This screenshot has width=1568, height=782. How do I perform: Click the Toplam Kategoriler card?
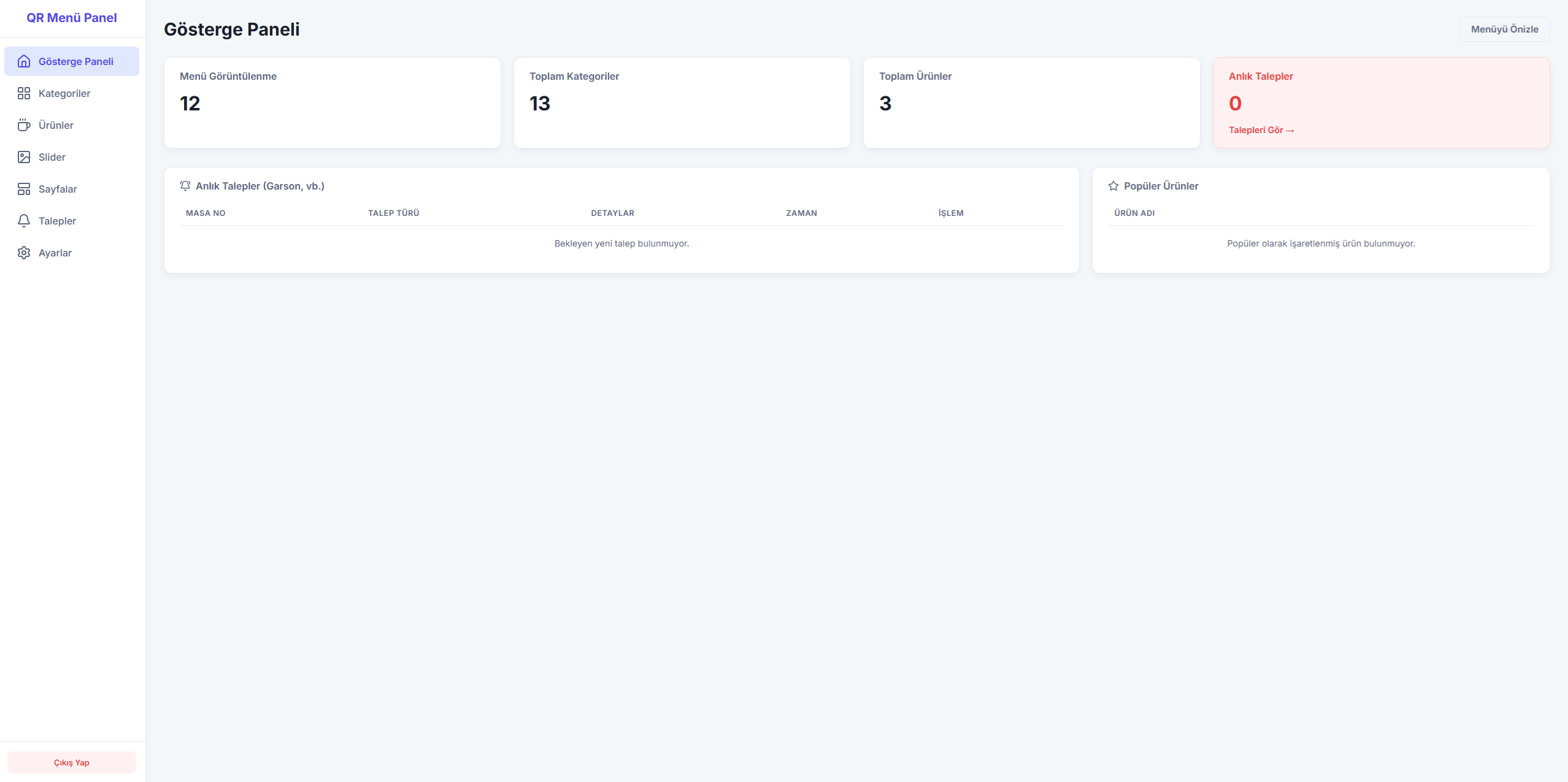(x=682, y=102)
